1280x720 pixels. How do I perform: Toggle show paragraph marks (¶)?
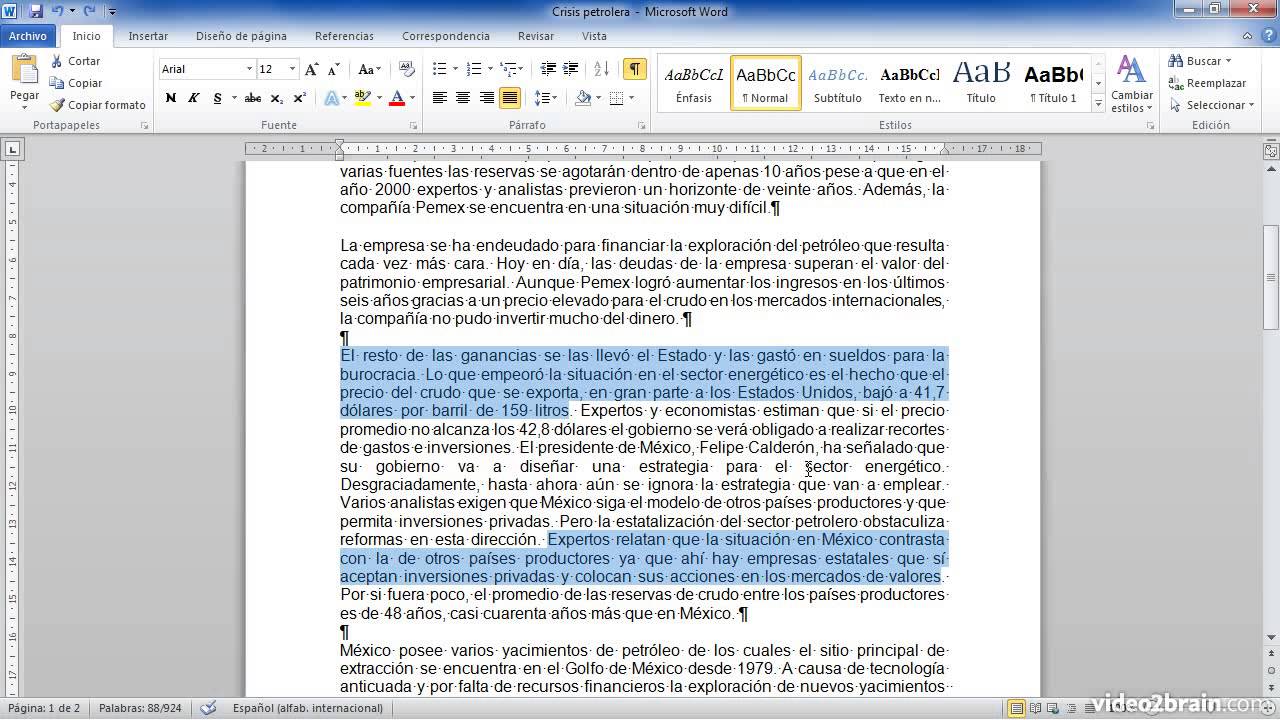pyautogui.click(x=634, y=69)
